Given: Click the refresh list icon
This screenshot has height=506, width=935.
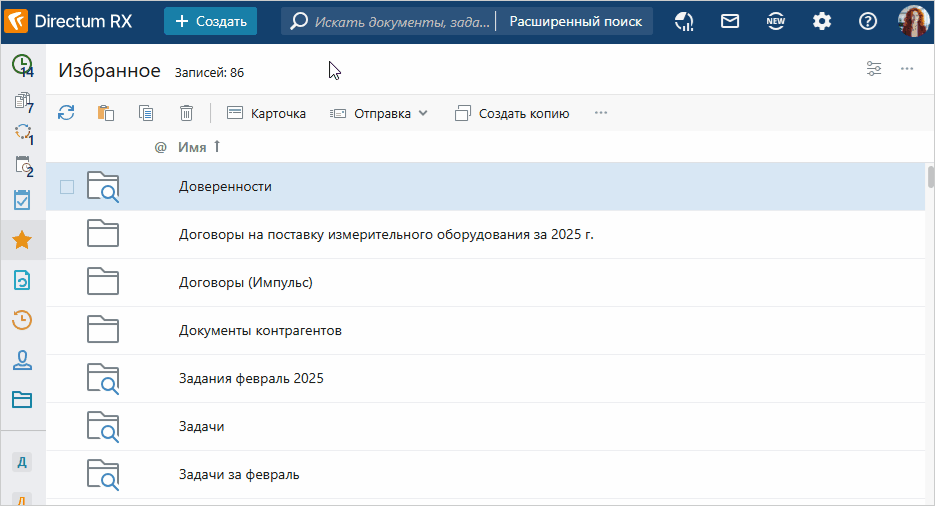Looking at the screenshot, I should pyautogui.click(x=66, y=113).
